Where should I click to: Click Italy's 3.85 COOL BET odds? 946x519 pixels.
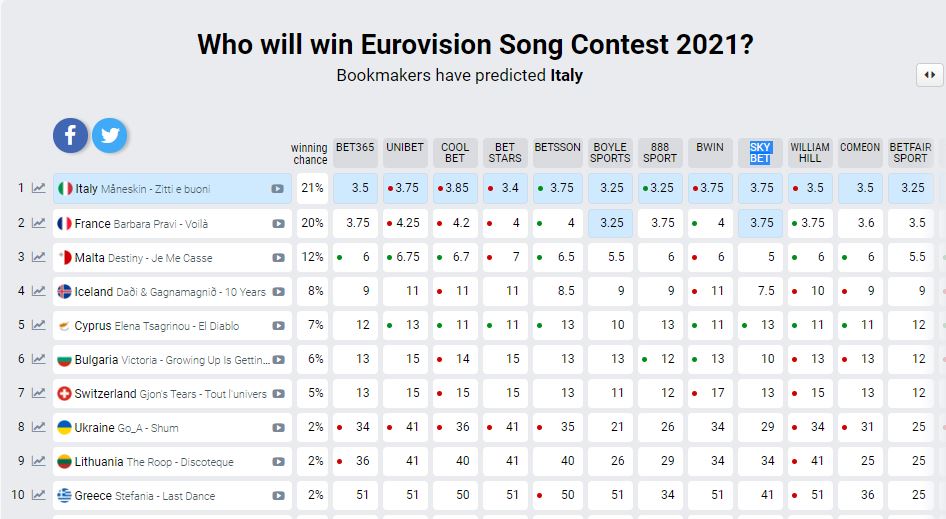[x=455, y=188]
